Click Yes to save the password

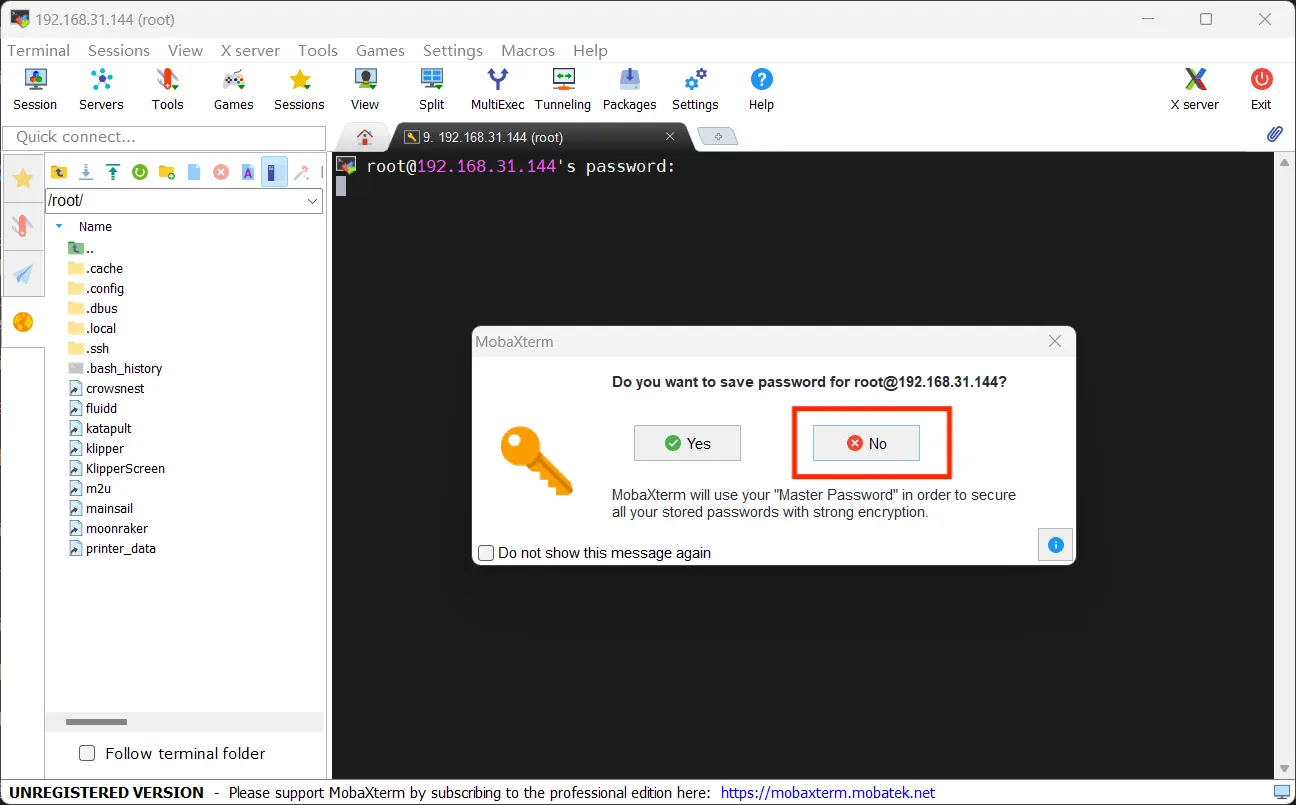(687, 443)
